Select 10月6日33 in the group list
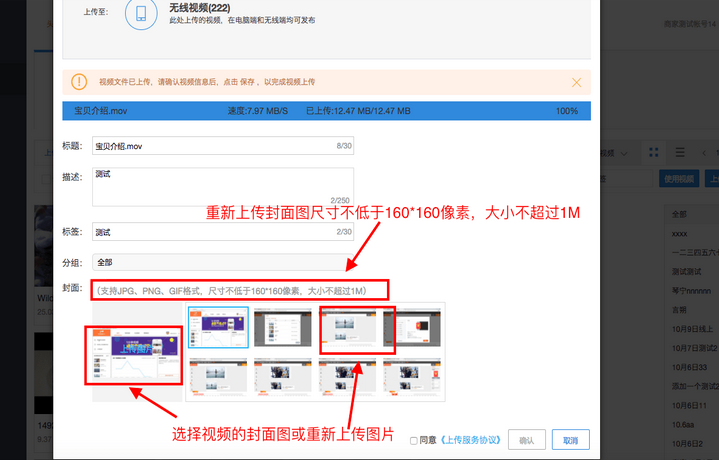The height and width of the screenshot is (460, 719). (690, 367)
